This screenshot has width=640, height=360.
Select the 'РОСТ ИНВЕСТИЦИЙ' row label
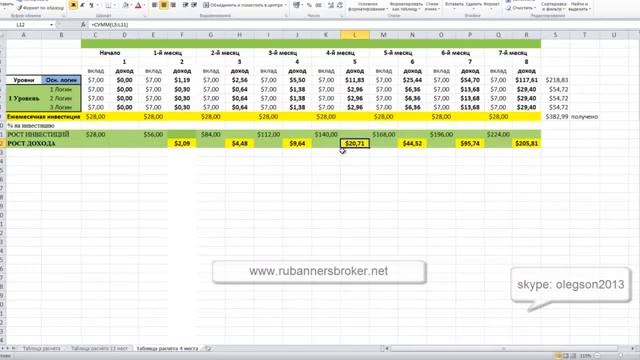(x=38, y=134)
